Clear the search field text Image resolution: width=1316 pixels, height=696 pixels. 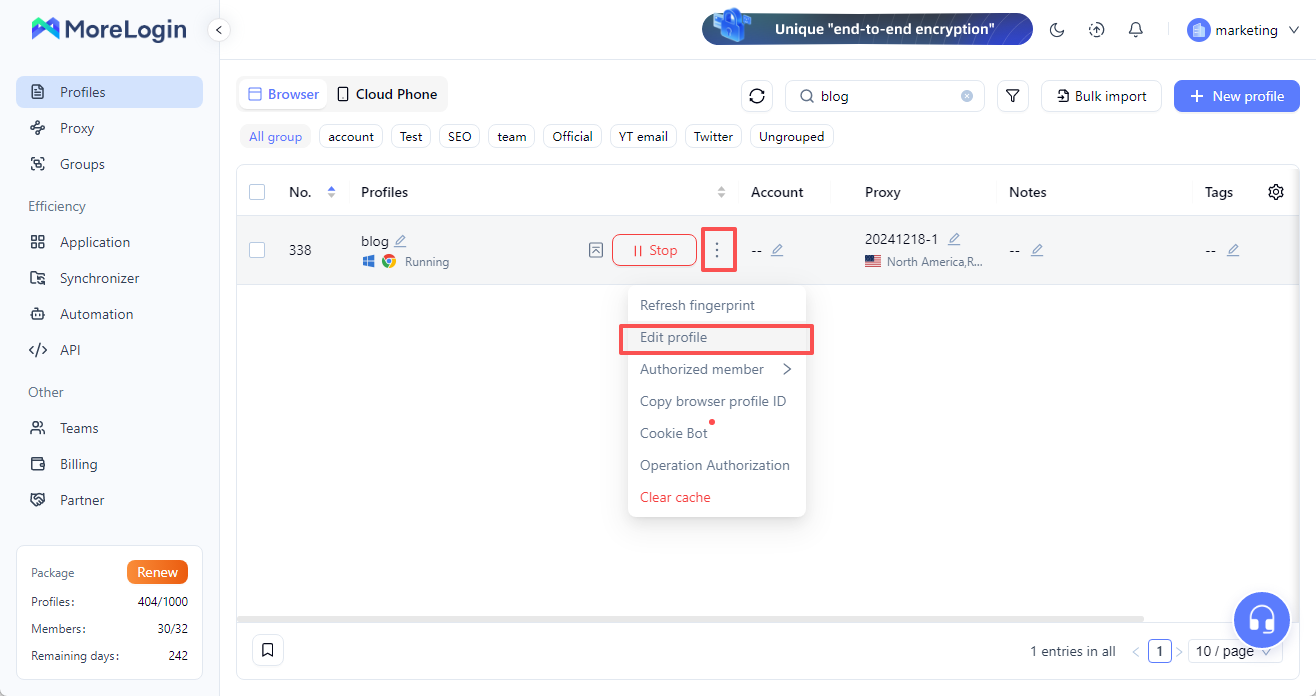967,96
